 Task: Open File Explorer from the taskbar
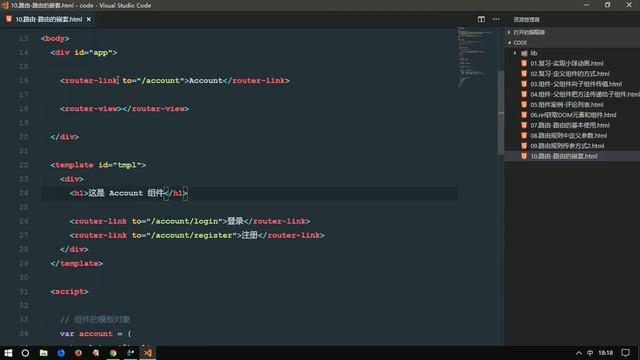pos(43,353)
